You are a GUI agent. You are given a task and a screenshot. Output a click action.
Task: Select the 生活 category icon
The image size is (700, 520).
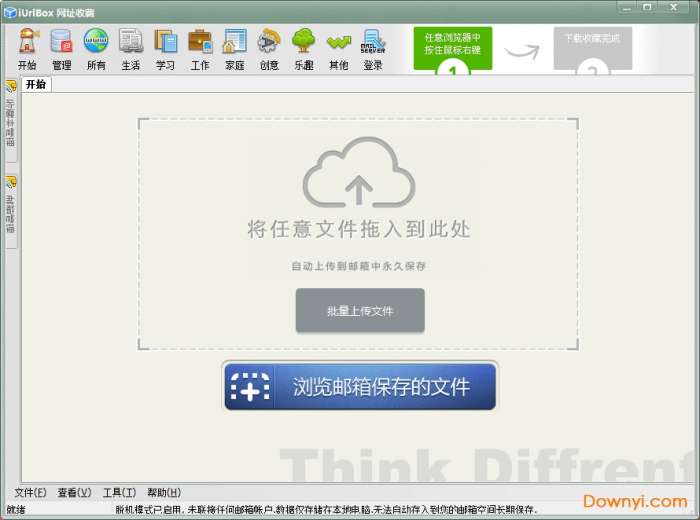[130, 49]
